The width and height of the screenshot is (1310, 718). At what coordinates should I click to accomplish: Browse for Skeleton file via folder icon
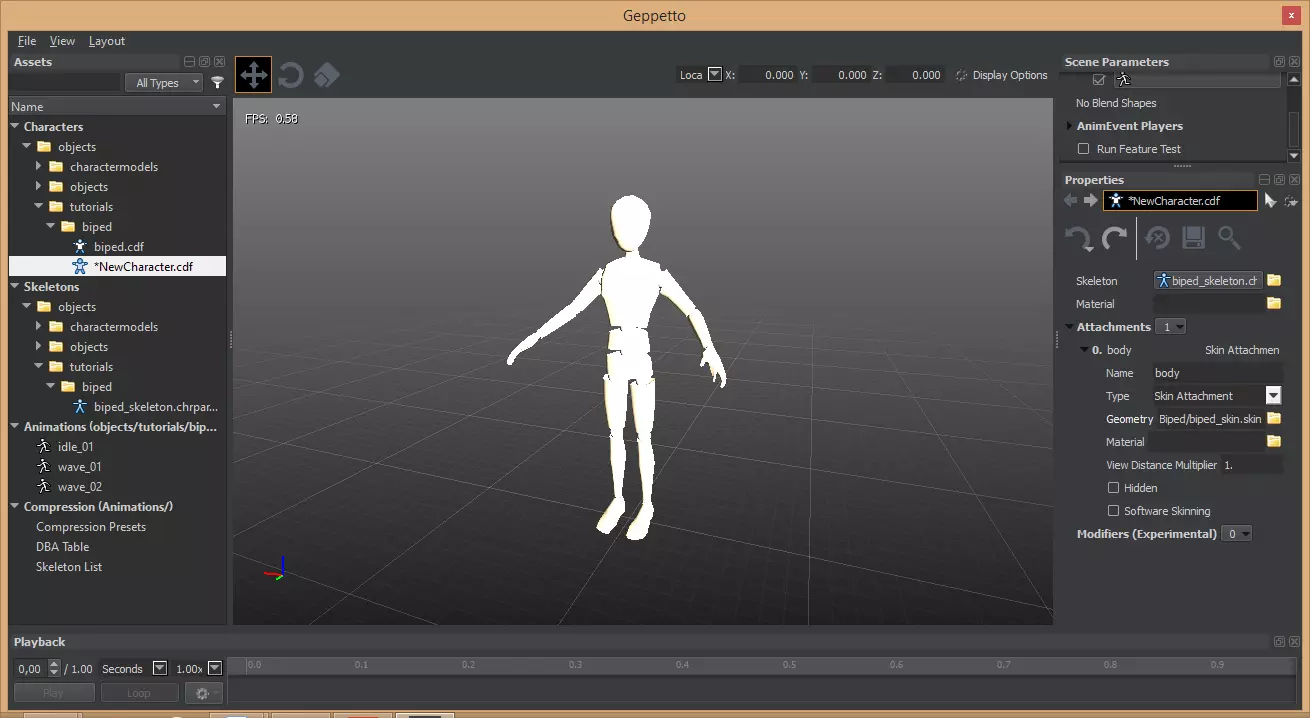pyautogui.click(x=1274, y=281)
